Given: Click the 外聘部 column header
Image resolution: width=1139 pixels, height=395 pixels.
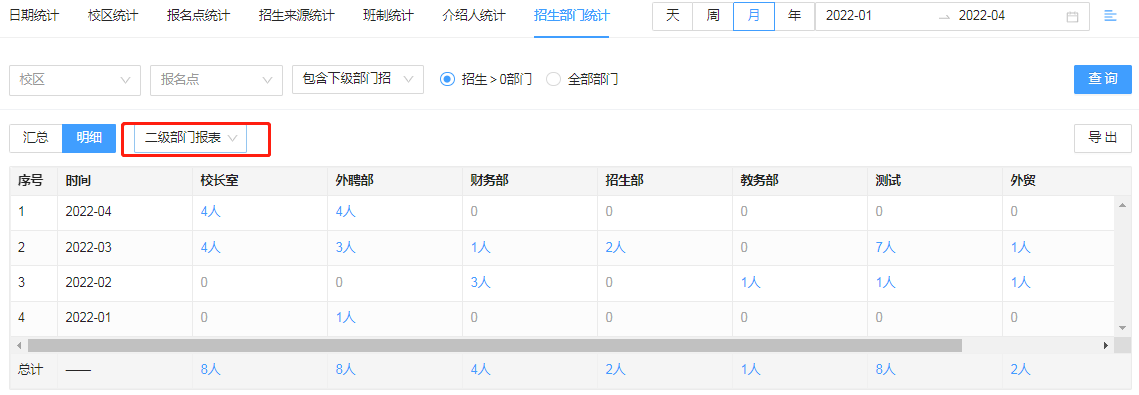Looking at the screenshot, I should pyautogui.click(x=394, y=181).
